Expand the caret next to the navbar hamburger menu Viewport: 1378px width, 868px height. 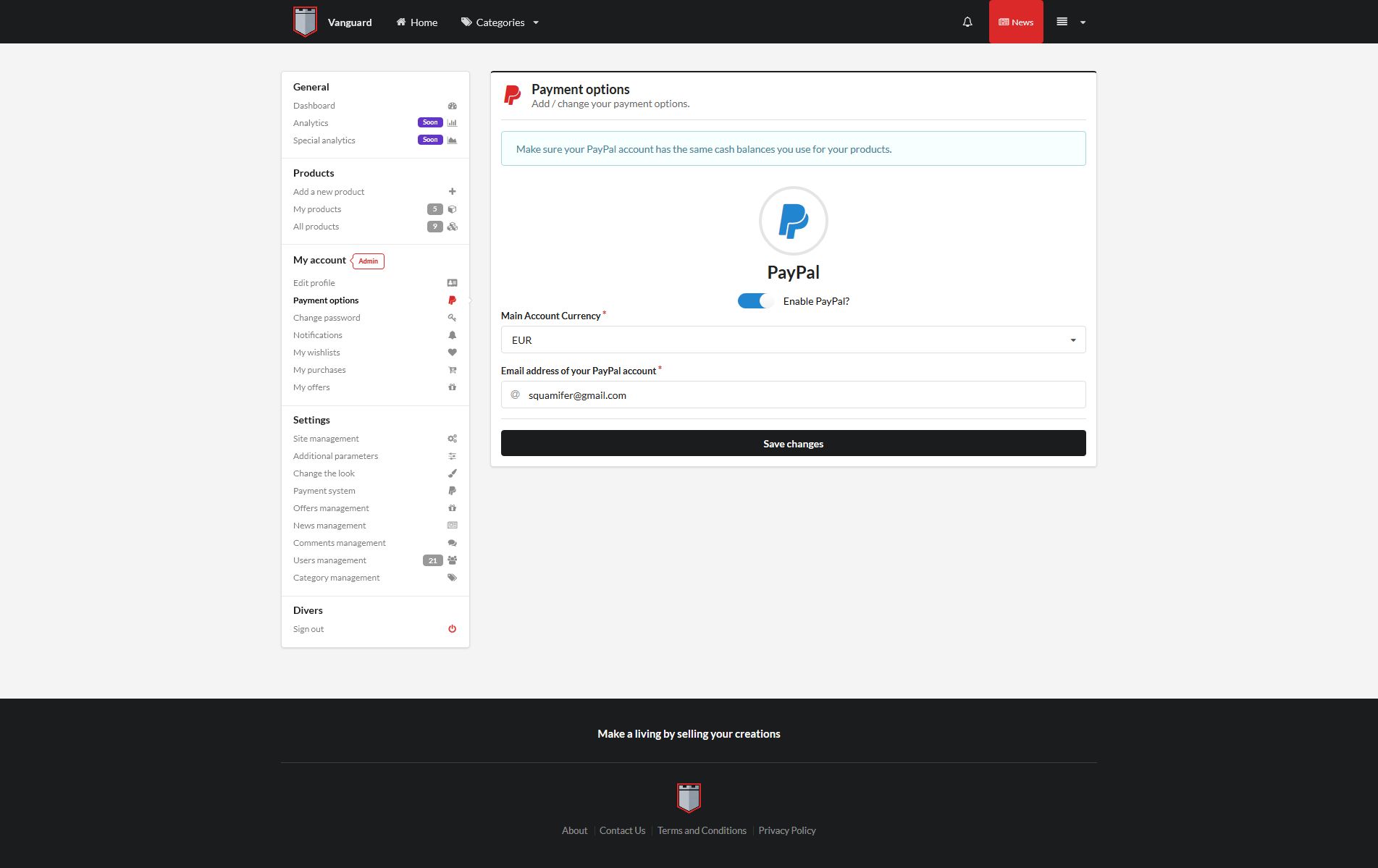1083,22
